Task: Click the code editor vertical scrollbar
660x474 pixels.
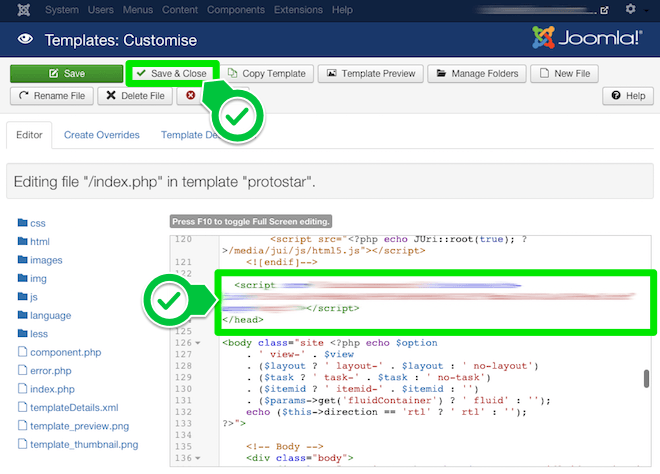Action: tap(647, 378)
